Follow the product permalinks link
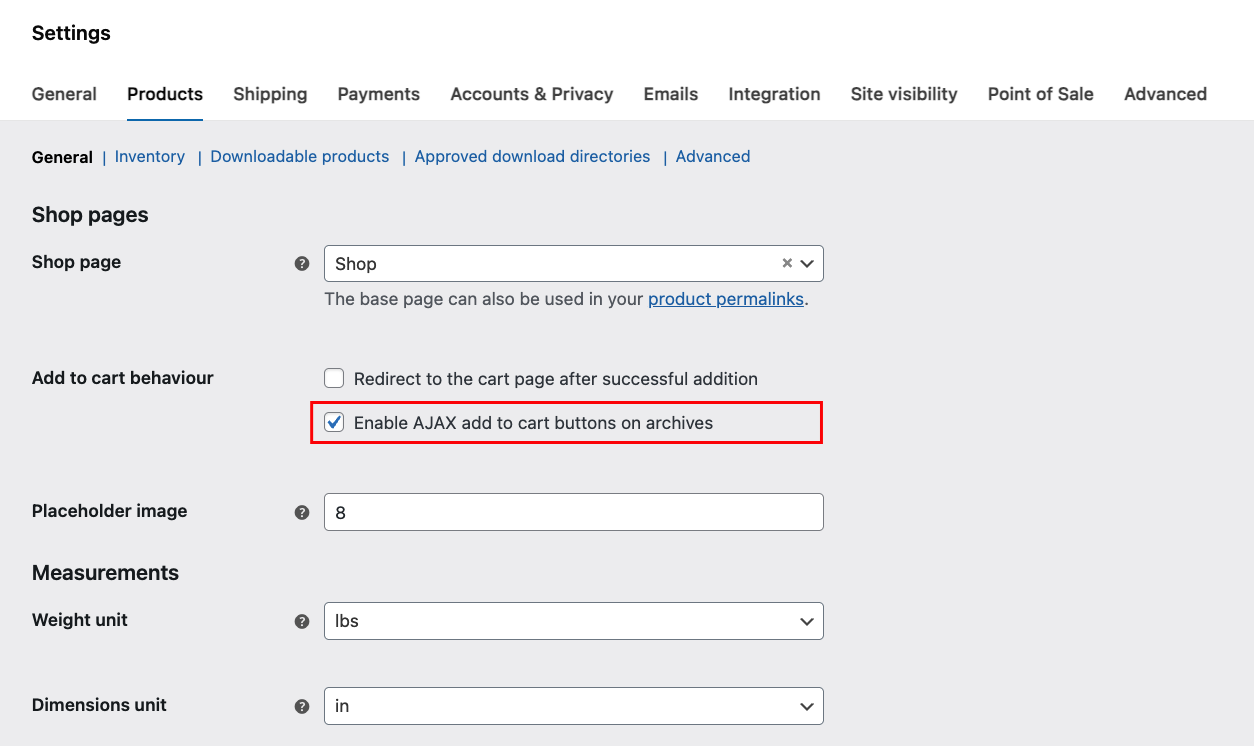1254x746 pixels. (726, 299)
